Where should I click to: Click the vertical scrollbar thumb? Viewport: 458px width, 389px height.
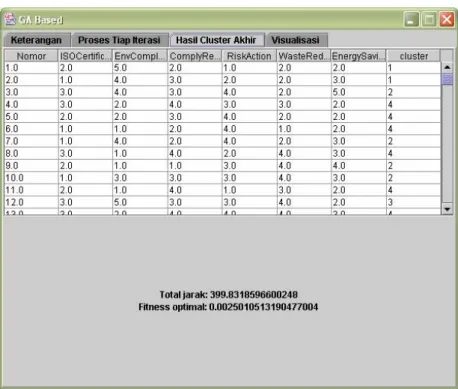[447, 79]
